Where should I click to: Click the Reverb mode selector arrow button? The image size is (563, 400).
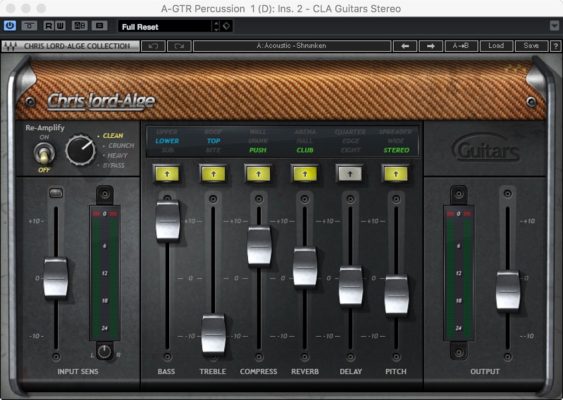click(305, 174)
